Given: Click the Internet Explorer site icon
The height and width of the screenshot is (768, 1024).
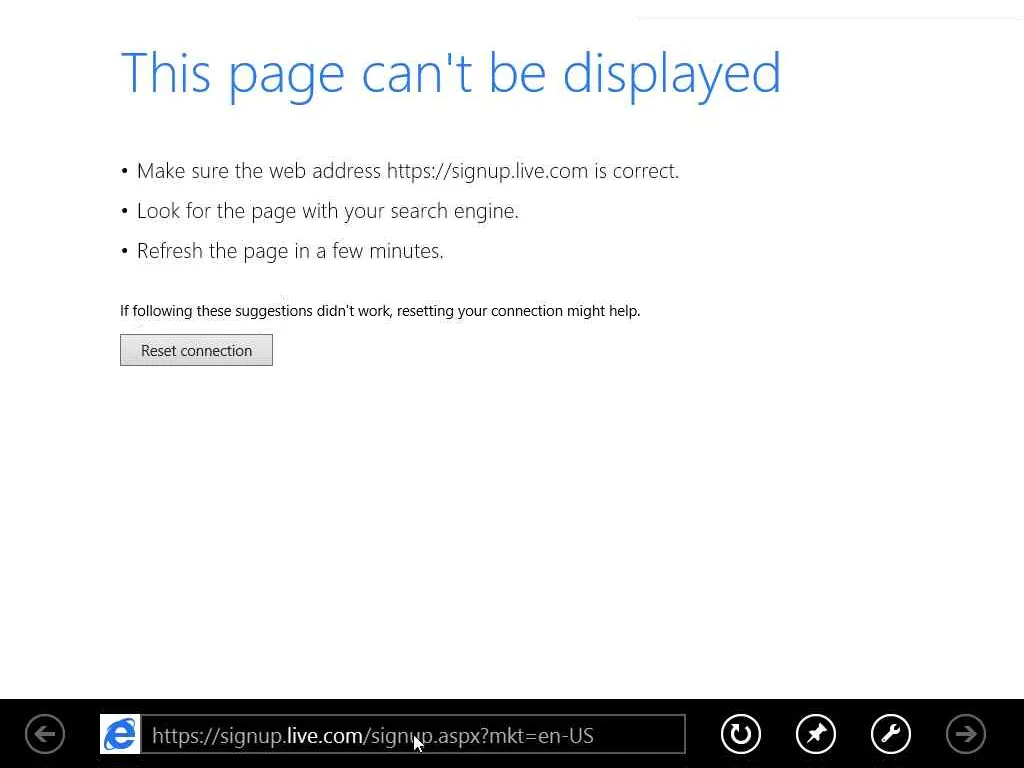Looking at the screenshot, I should (120, 734).
